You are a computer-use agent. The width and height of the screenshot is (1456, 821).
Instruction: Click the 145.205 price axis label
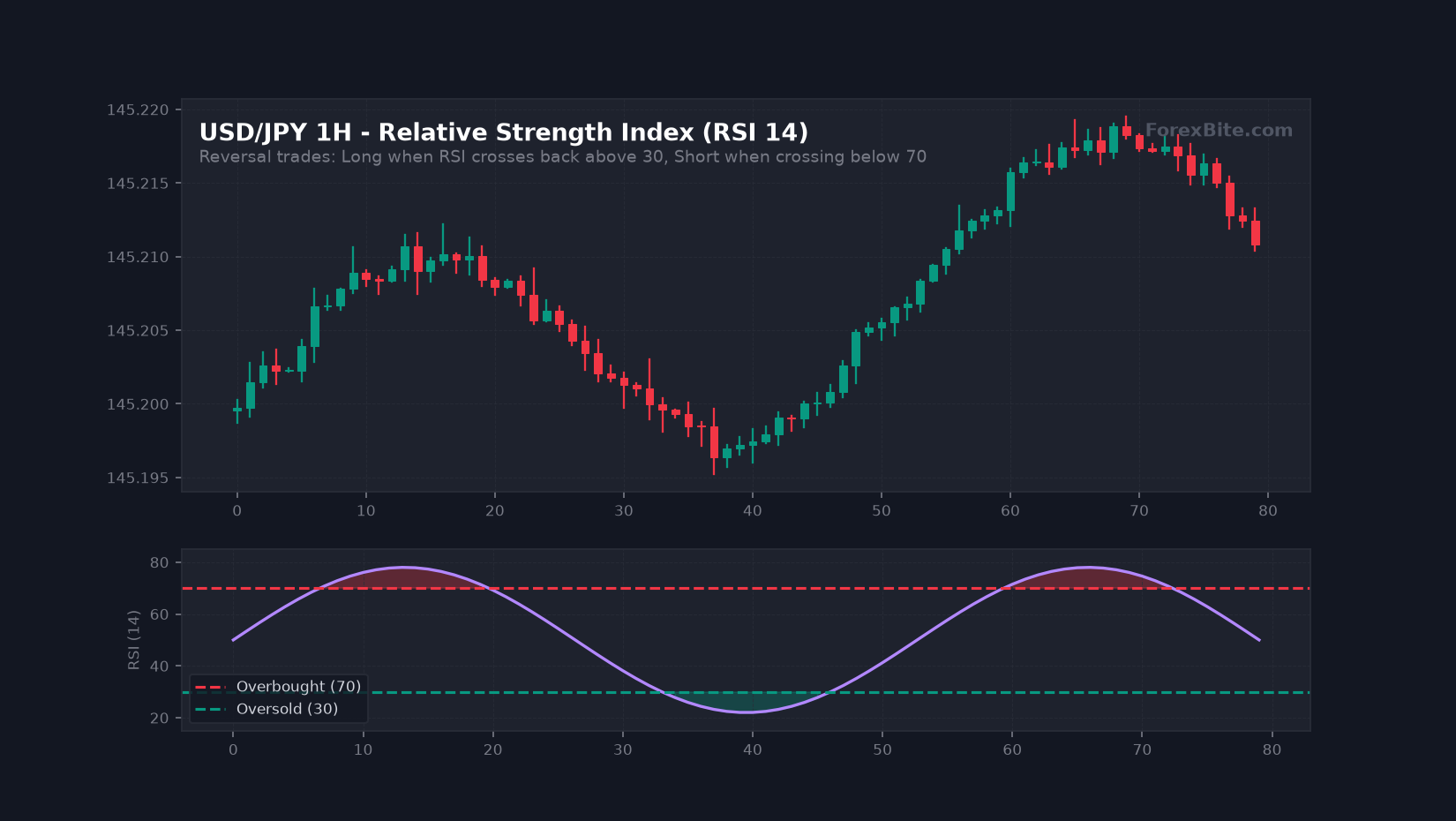pyautogui.click(x=138, y=331)
